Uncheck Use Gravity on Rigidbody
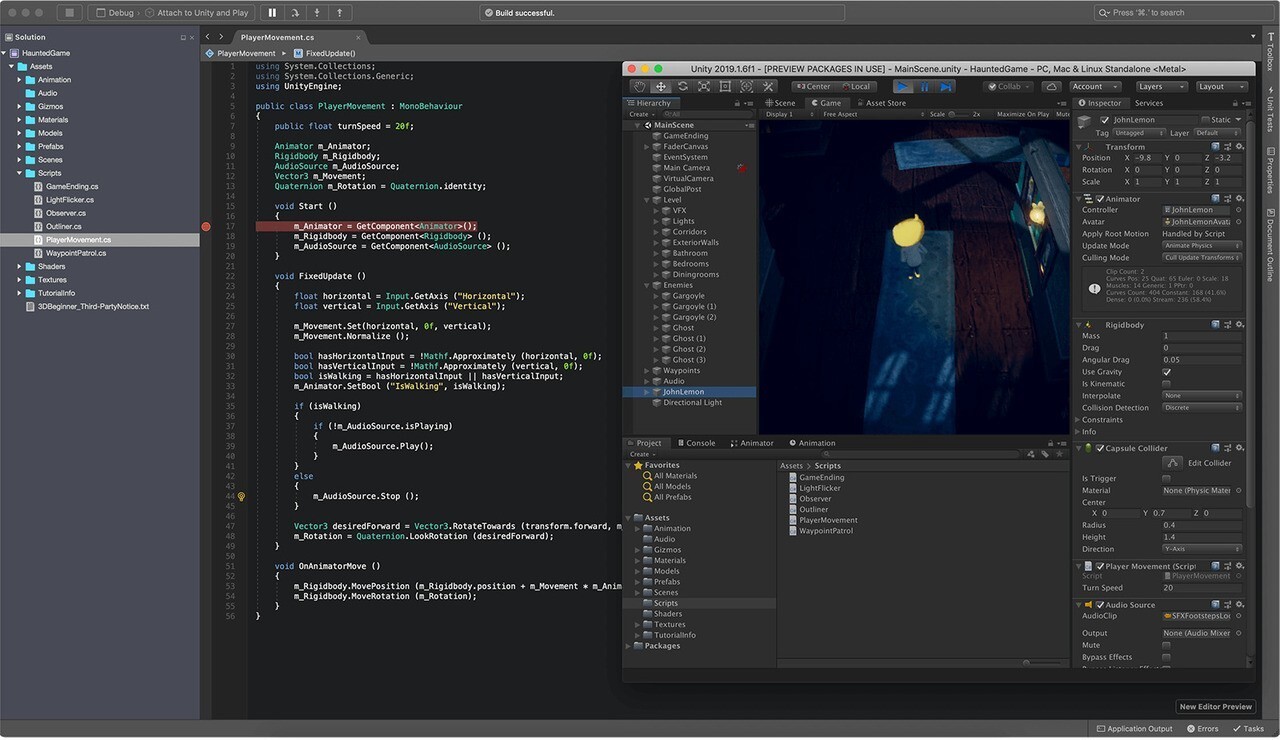Screen dimensions: 1280x740 coord(1166,372)
